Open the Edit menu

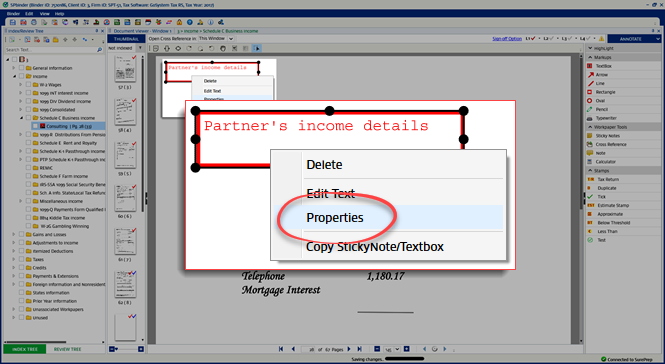(x=29, y=14)
